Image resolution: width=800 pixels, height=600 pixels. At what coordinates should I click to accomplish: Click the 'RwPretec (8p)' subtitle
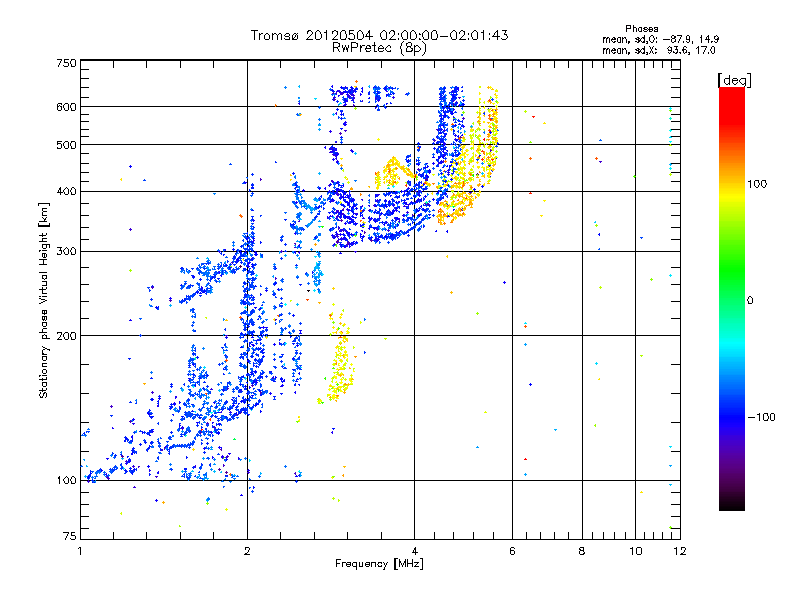(x=379, y=48)
